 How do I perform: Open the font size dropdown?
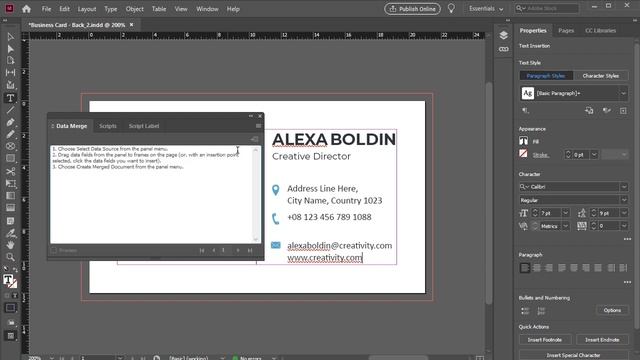pos(565,213)
